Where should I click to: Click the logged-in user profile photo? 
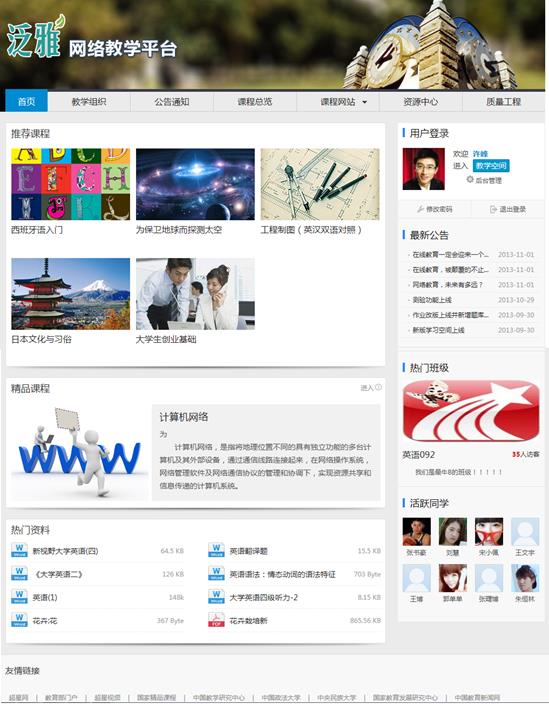[424, 169]
